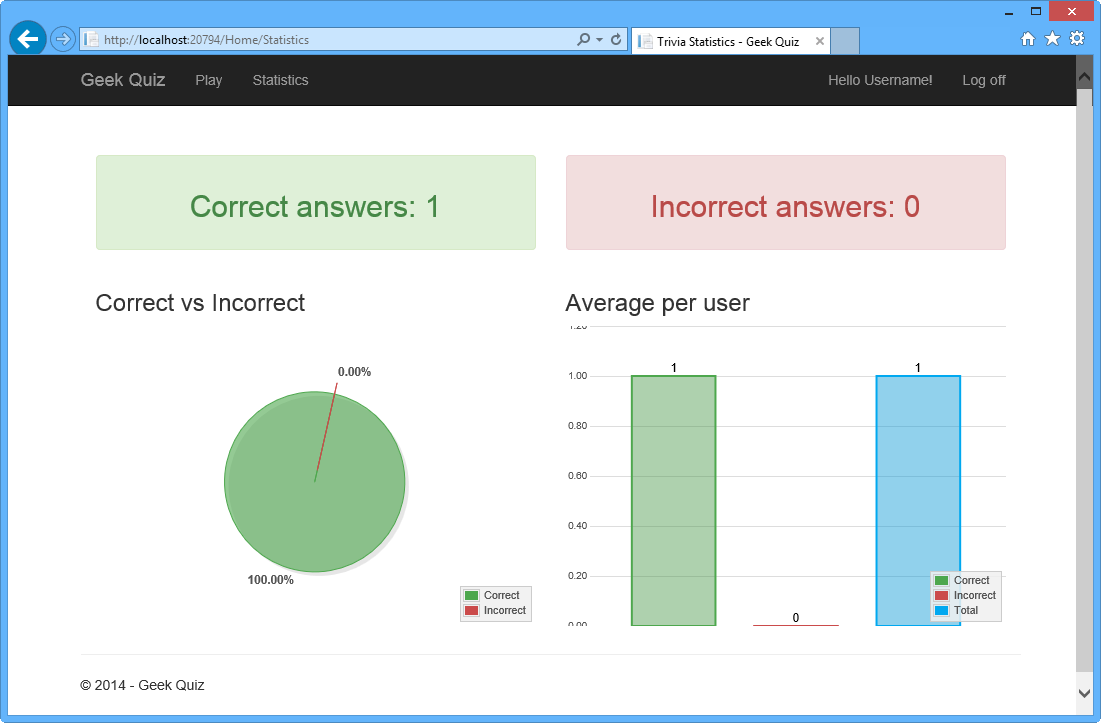Open the Play page from the navbar

point(208,80)
